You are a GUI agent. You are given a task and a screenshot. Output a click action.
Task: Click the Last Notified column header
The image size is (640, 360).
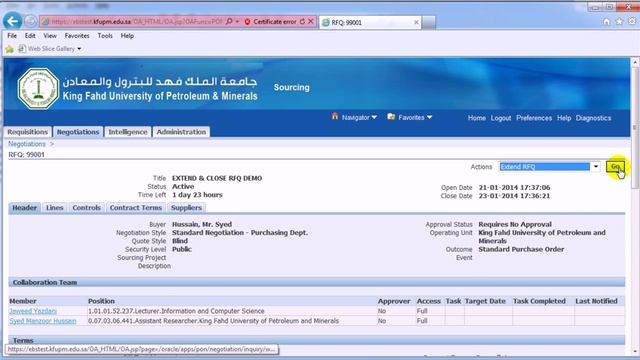(596, 301)
